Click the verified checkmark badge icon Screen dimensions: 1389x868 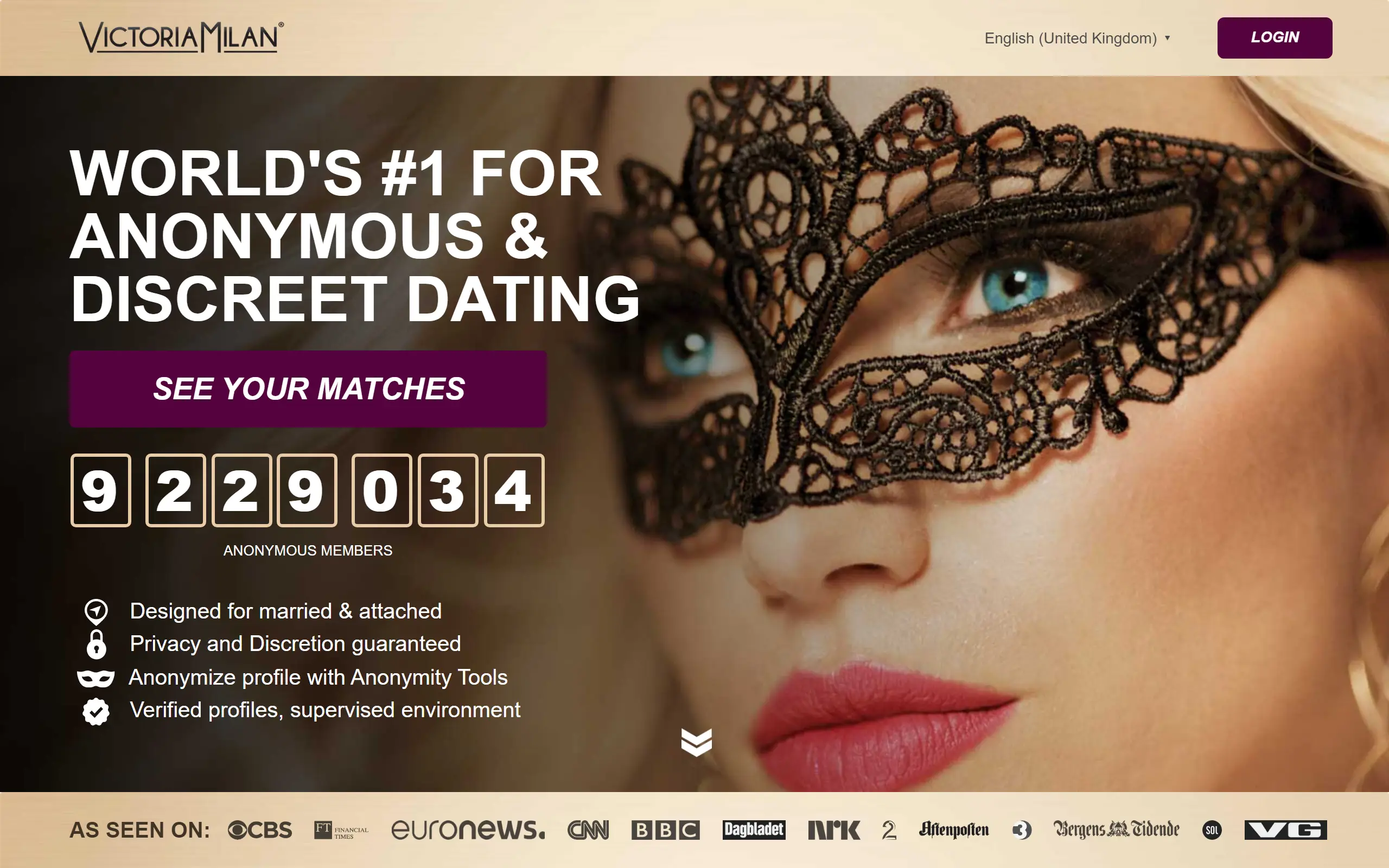point(96,711)
